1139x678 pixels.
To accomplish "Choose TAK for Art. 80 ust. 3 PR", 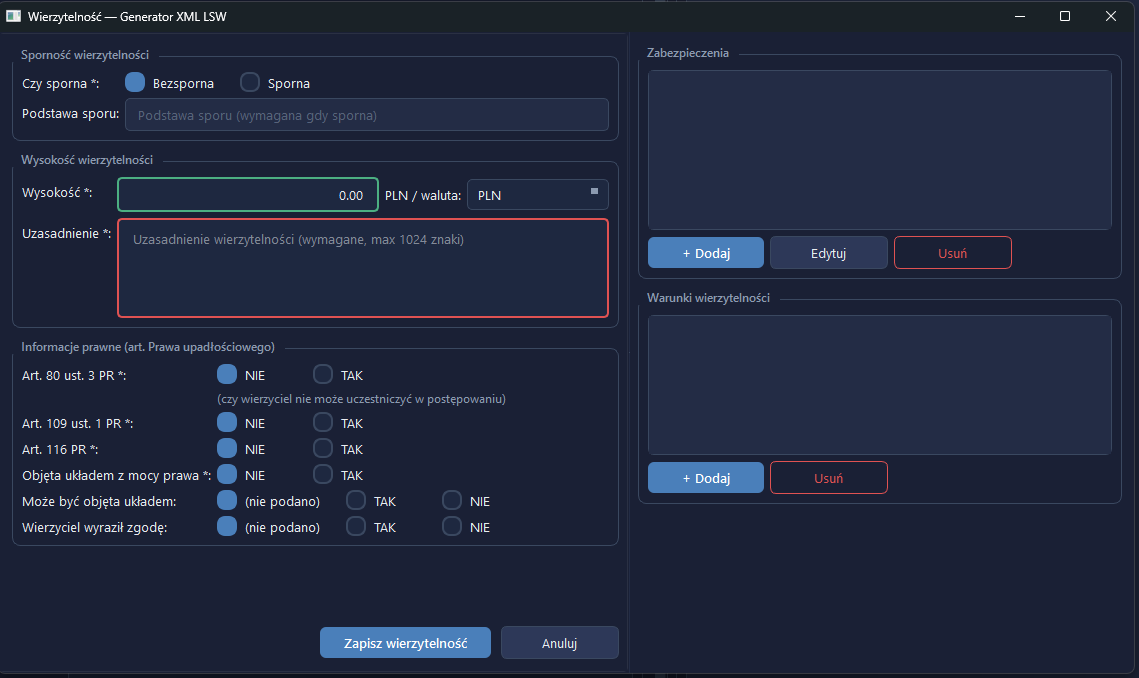I will click(323, 375).
